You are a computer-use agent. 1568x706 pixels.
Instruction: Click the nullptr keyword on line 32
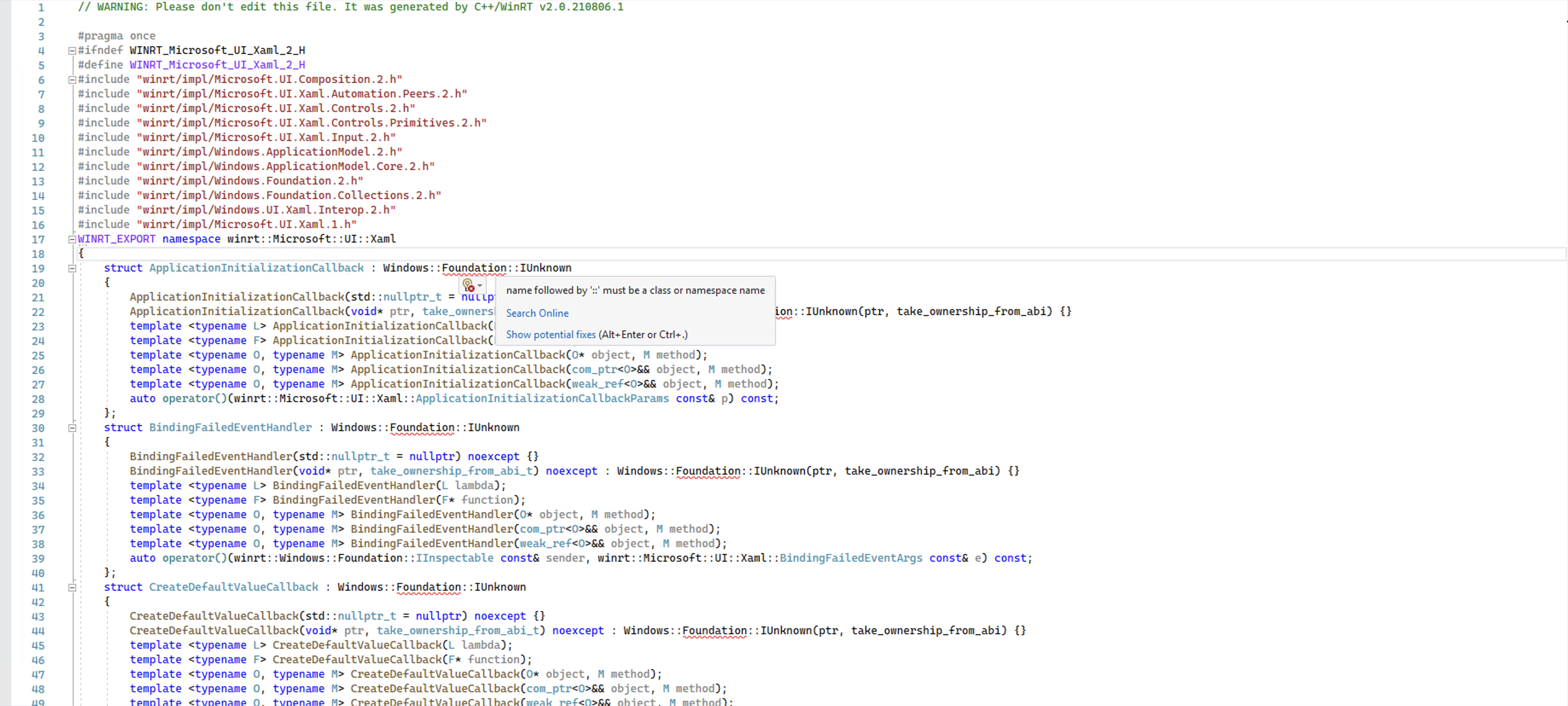[432, 456]
